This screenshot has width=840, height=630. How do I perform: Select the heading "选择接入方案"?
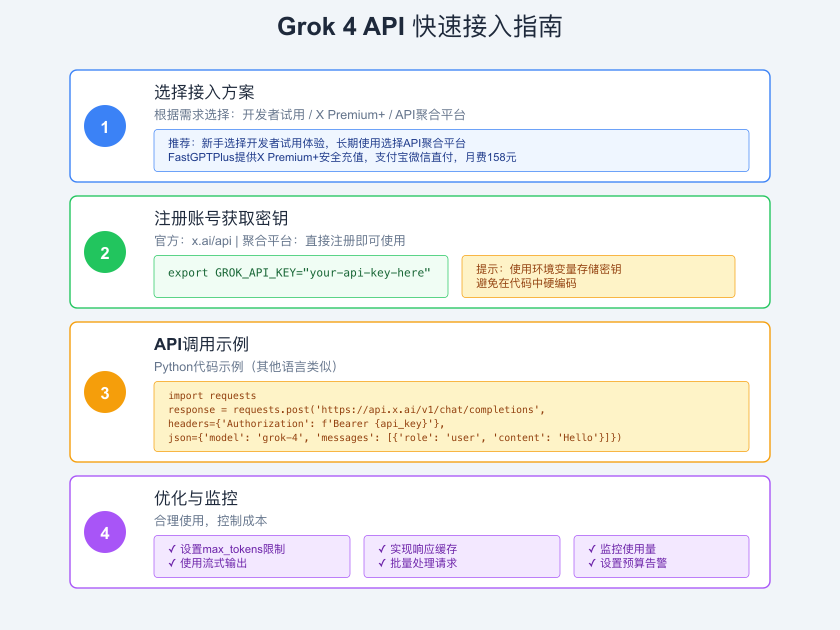point(204,92)
